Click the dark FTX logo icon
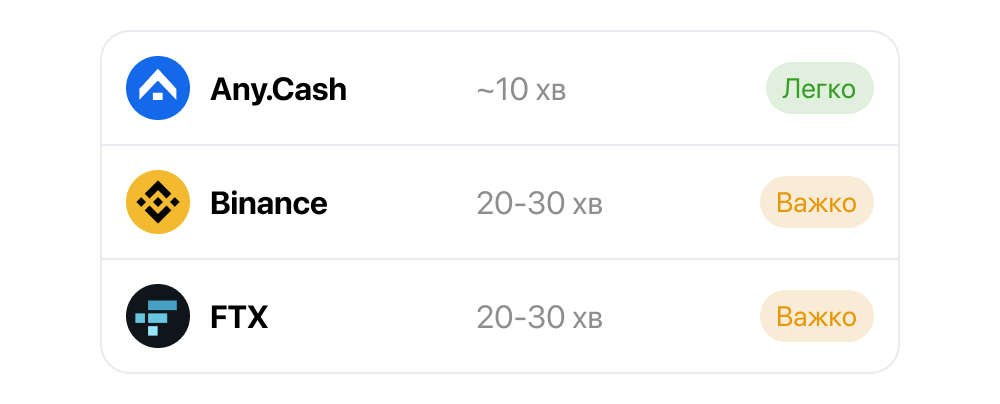This screenshot has width=1000, height=404. click(x=158, y=316)
